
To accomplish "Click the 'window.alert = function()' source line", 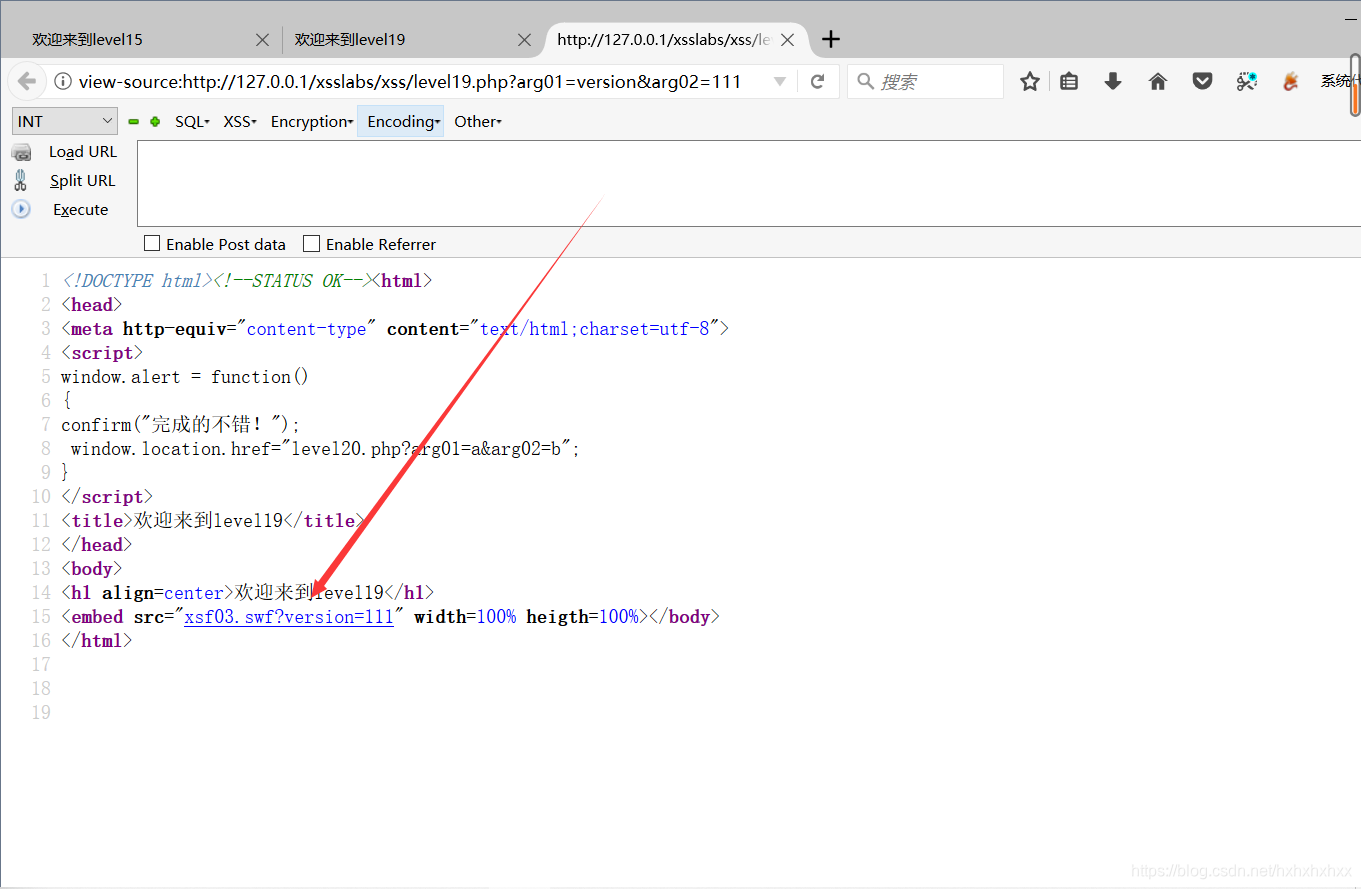I will click(x=185, y=377).
